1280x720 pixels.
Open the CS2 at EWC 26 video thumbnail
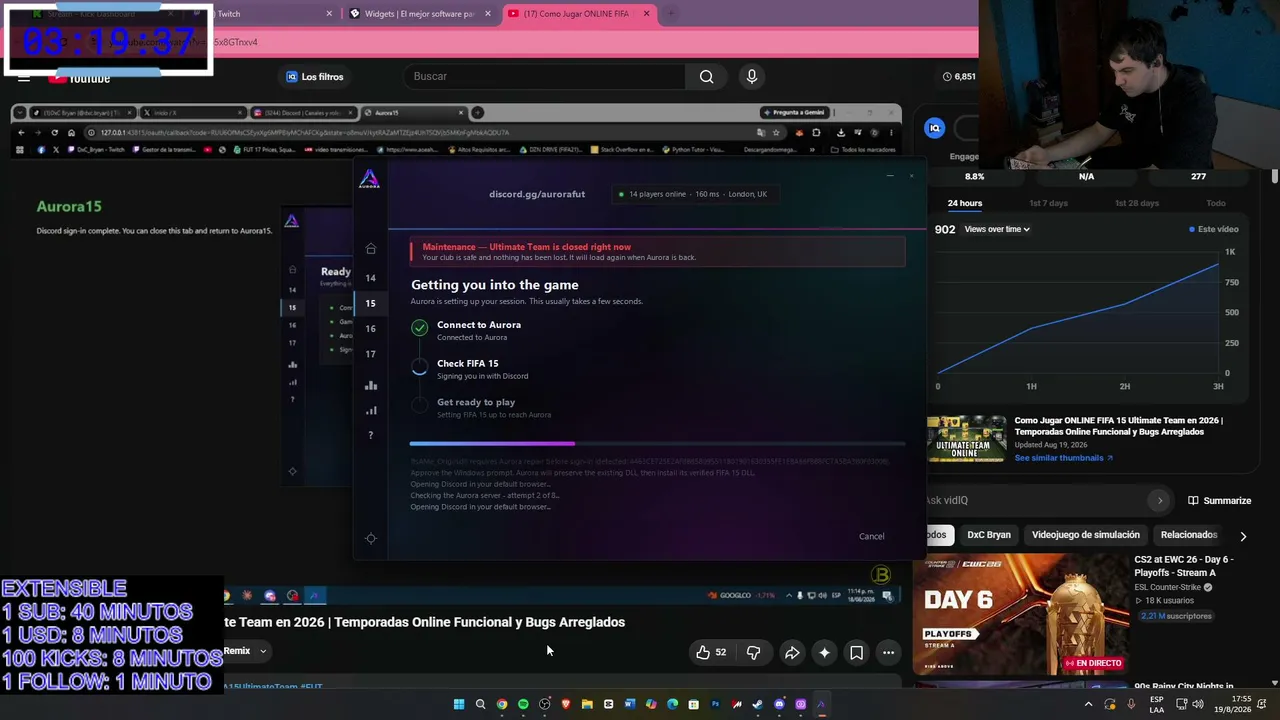coord(1021,615)
